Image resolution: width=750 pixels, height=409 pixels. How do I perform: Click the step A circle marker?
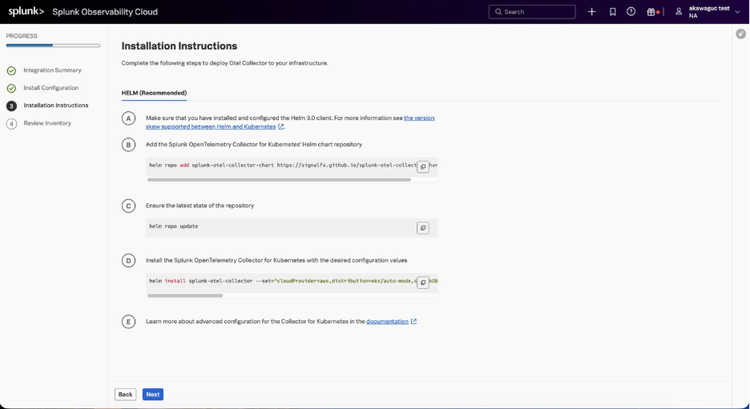coord(128,118)
